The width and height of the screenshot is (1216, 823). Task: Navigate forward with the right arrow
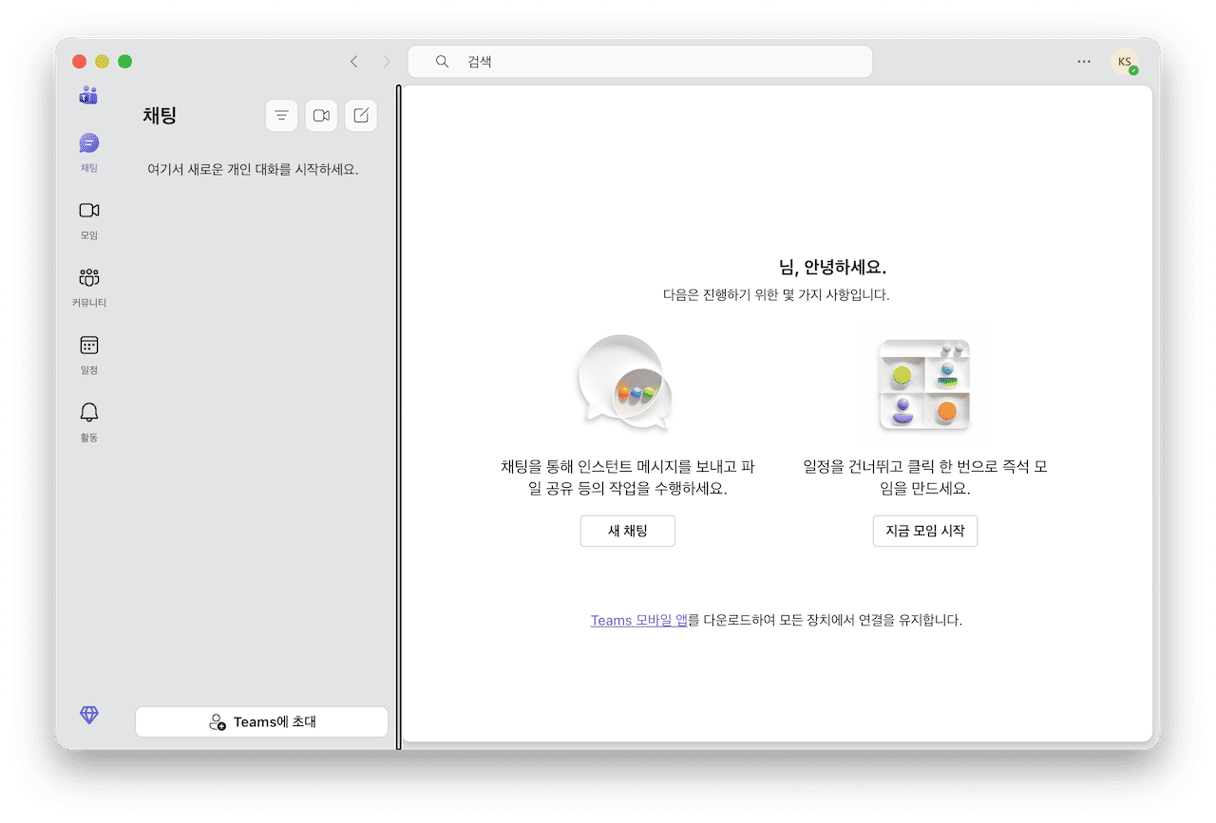(x=387, y=62)
